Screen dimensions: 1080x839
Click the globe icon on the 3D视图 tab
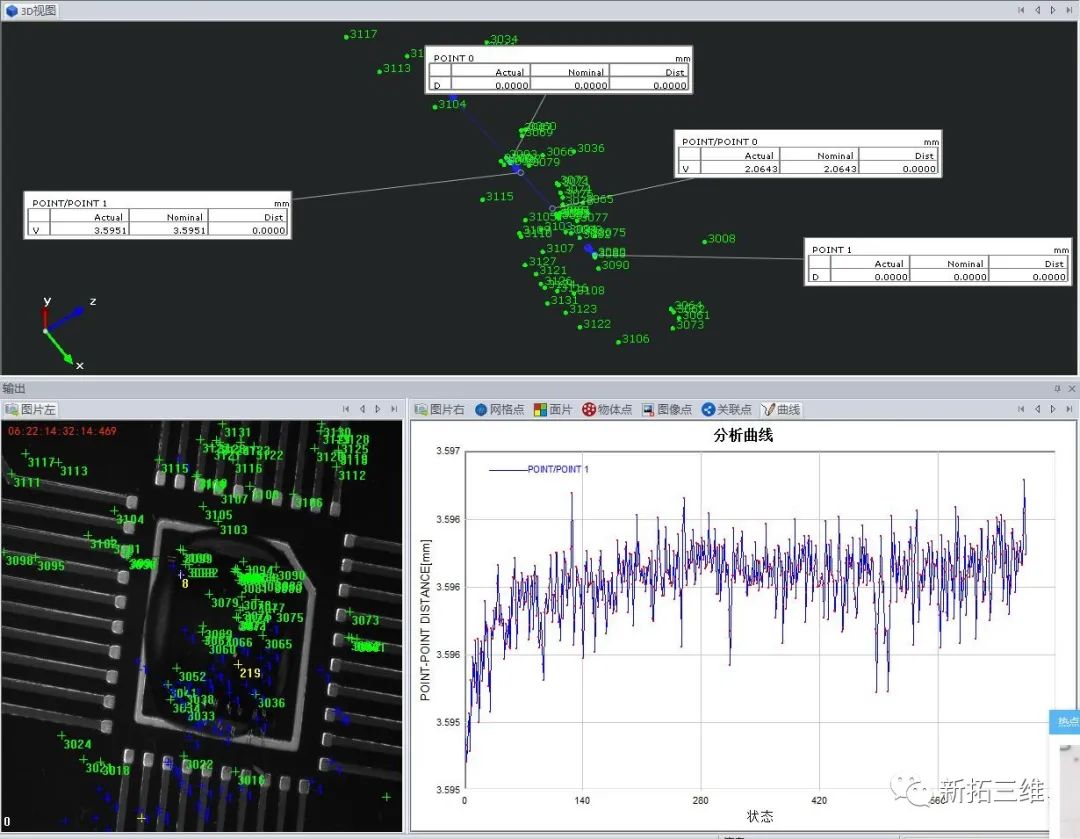[x=13, y=10]
